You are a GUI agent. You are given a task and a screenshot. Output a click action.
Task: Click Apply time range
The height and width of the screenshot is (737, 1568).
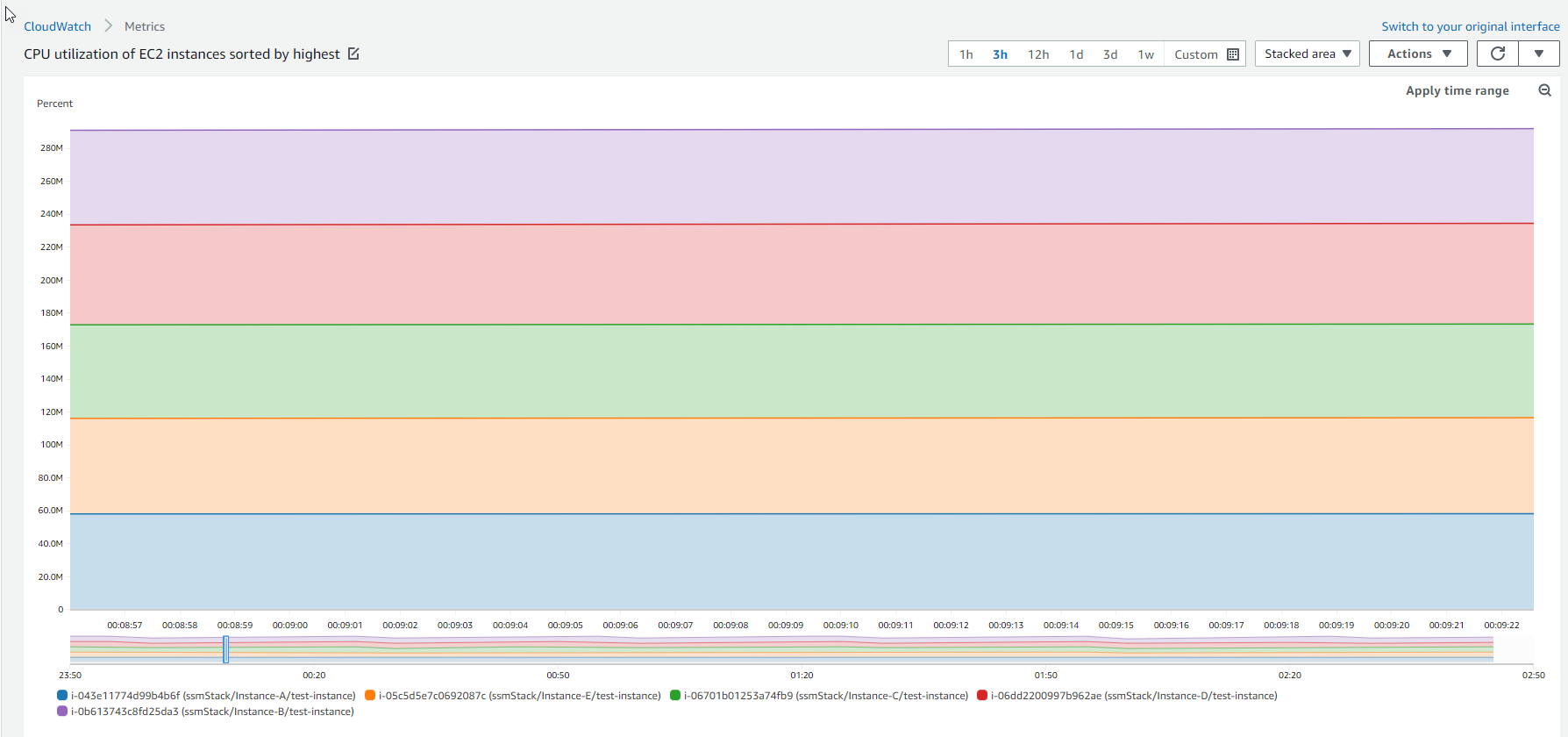[x=1458, y=90]
